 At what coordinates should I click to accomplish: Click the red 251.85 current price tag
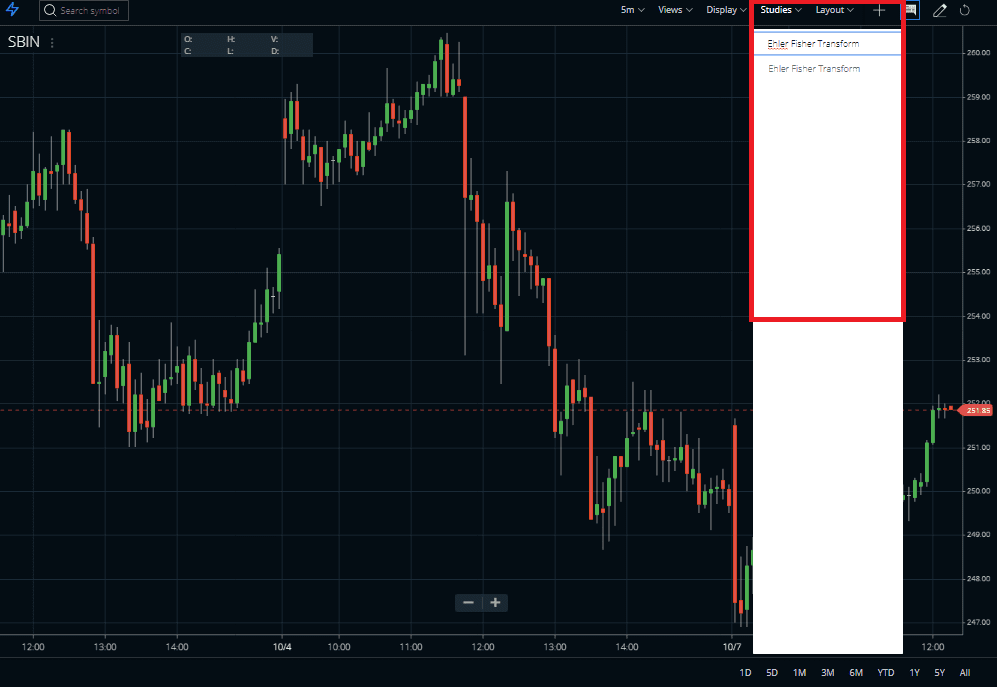point(976,410)
